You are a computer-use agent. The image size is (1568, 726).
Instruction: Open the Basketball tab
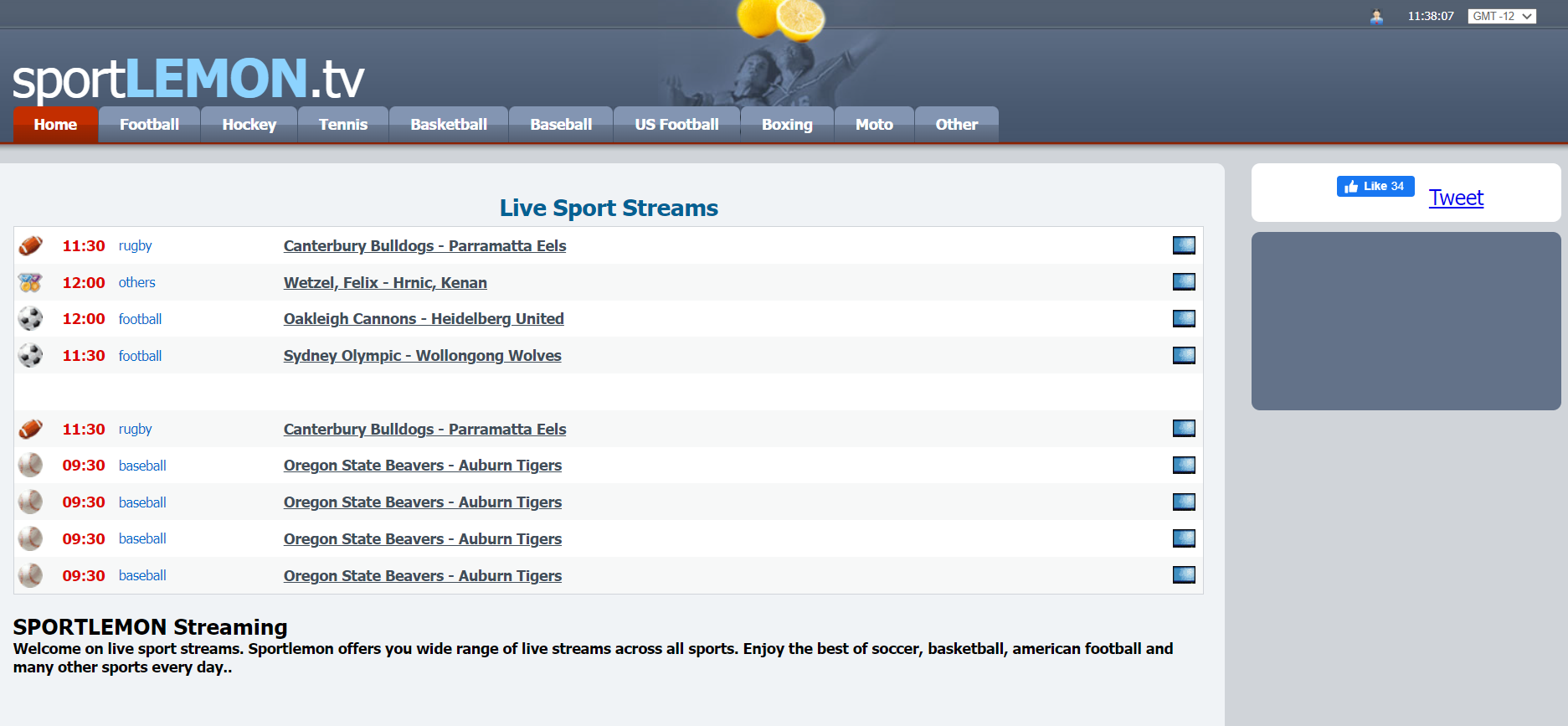(x=449, y=125)
